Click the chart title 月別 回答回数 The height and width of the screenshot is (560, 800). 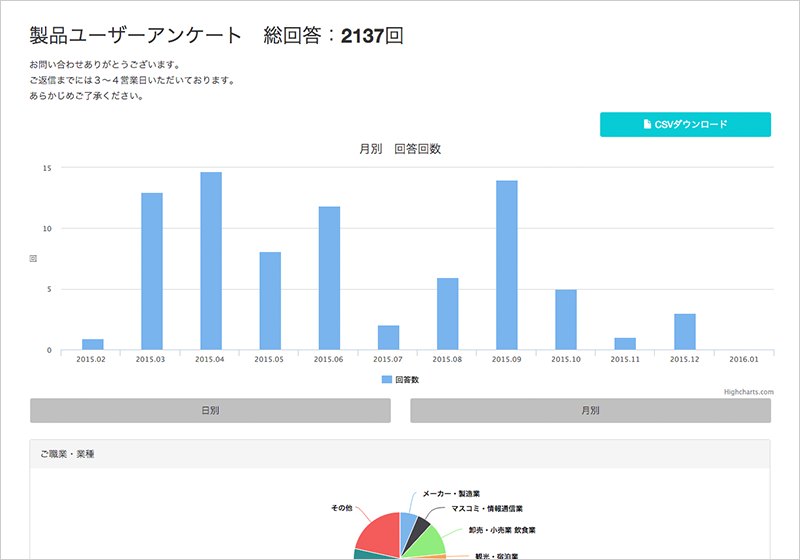click(x=400, y=149)
